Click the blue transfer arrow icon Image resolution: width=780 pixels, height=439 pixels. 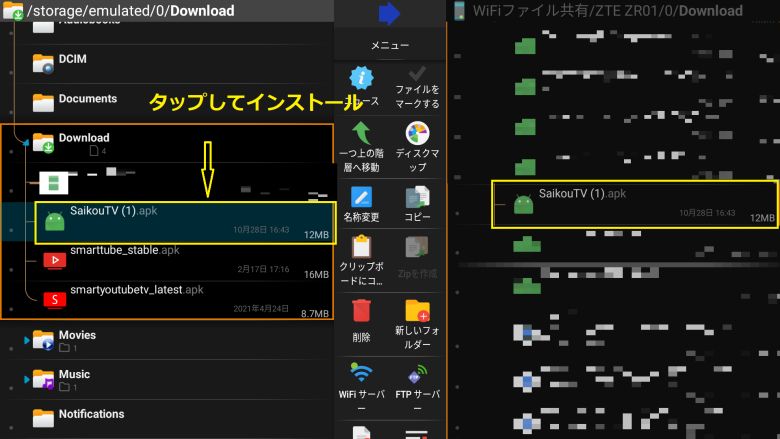pyautogui.click(x=389, y=13)
